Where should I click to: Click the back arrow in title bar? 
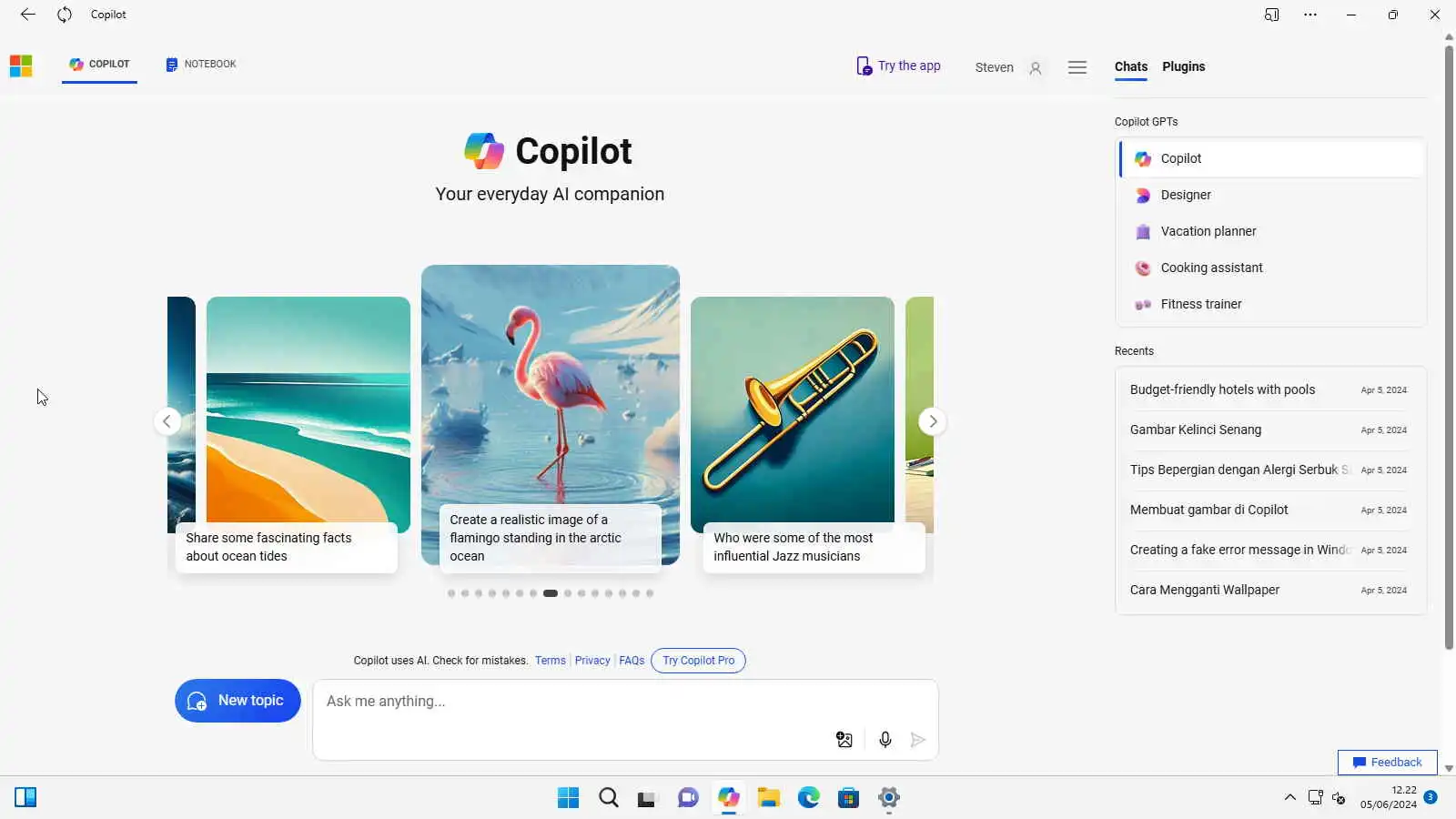pyautogui.click(x=28, y=15)
